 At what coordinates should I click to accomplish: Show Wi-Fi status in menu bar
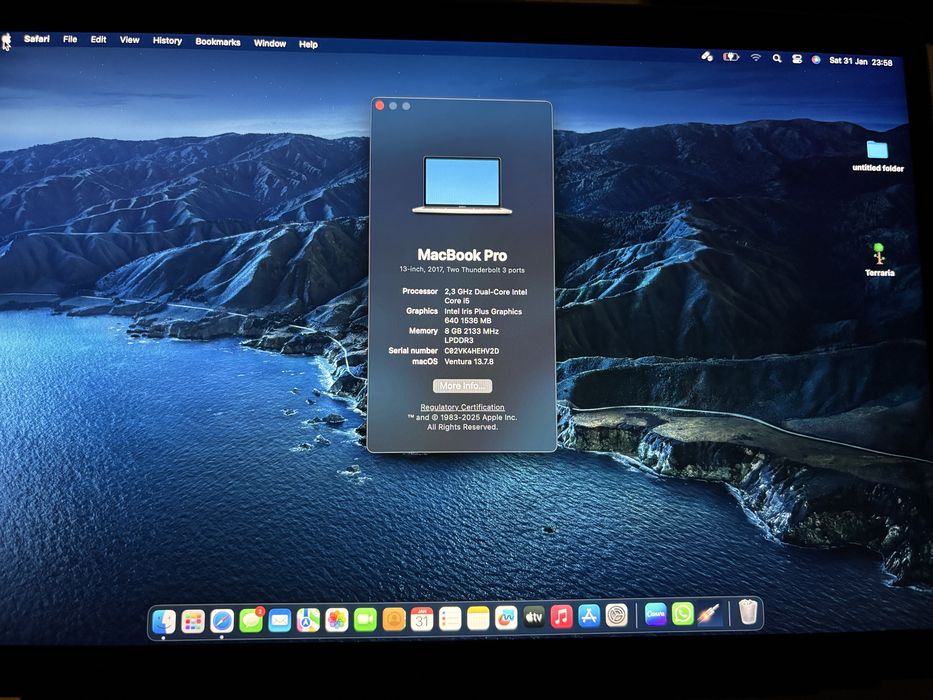[x=755, y=57]
